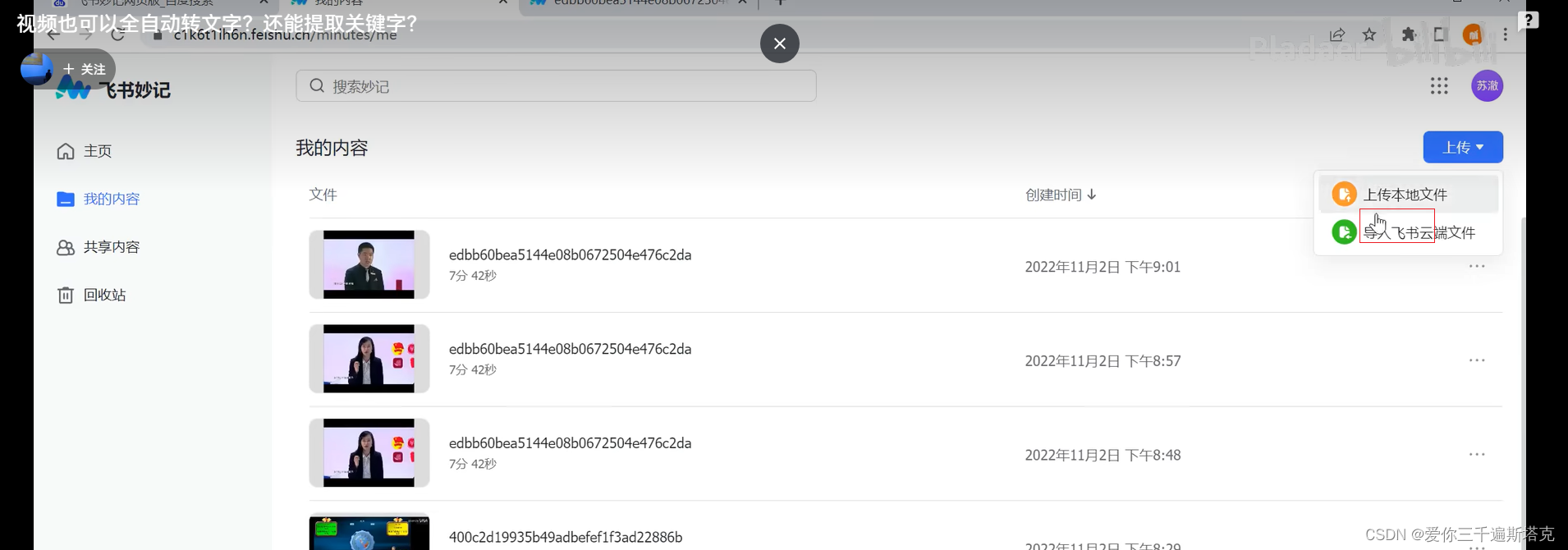Open the Chrome three-dot menu
The width and height of the screenshot is (1568, 550).
tap(1505, 34)
